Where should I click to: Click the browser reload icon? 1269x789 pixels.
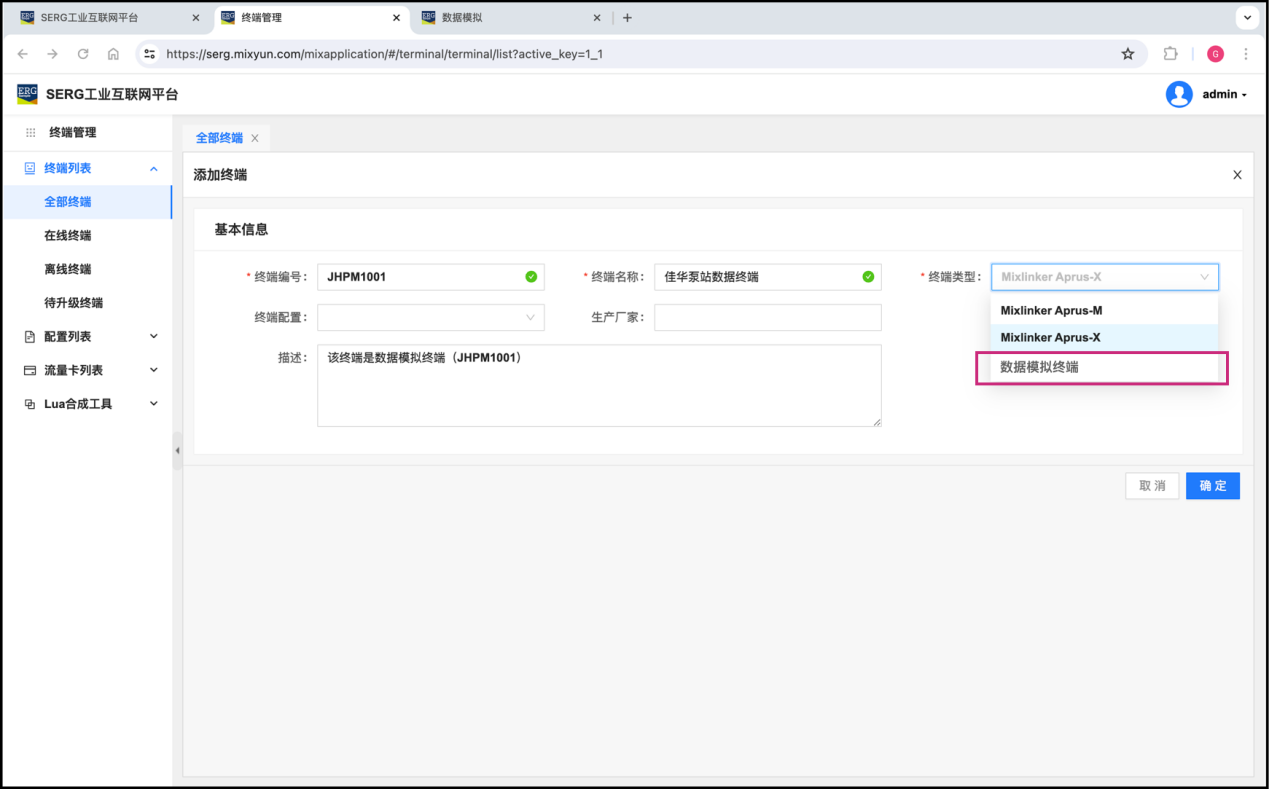(x=83, y=54)
